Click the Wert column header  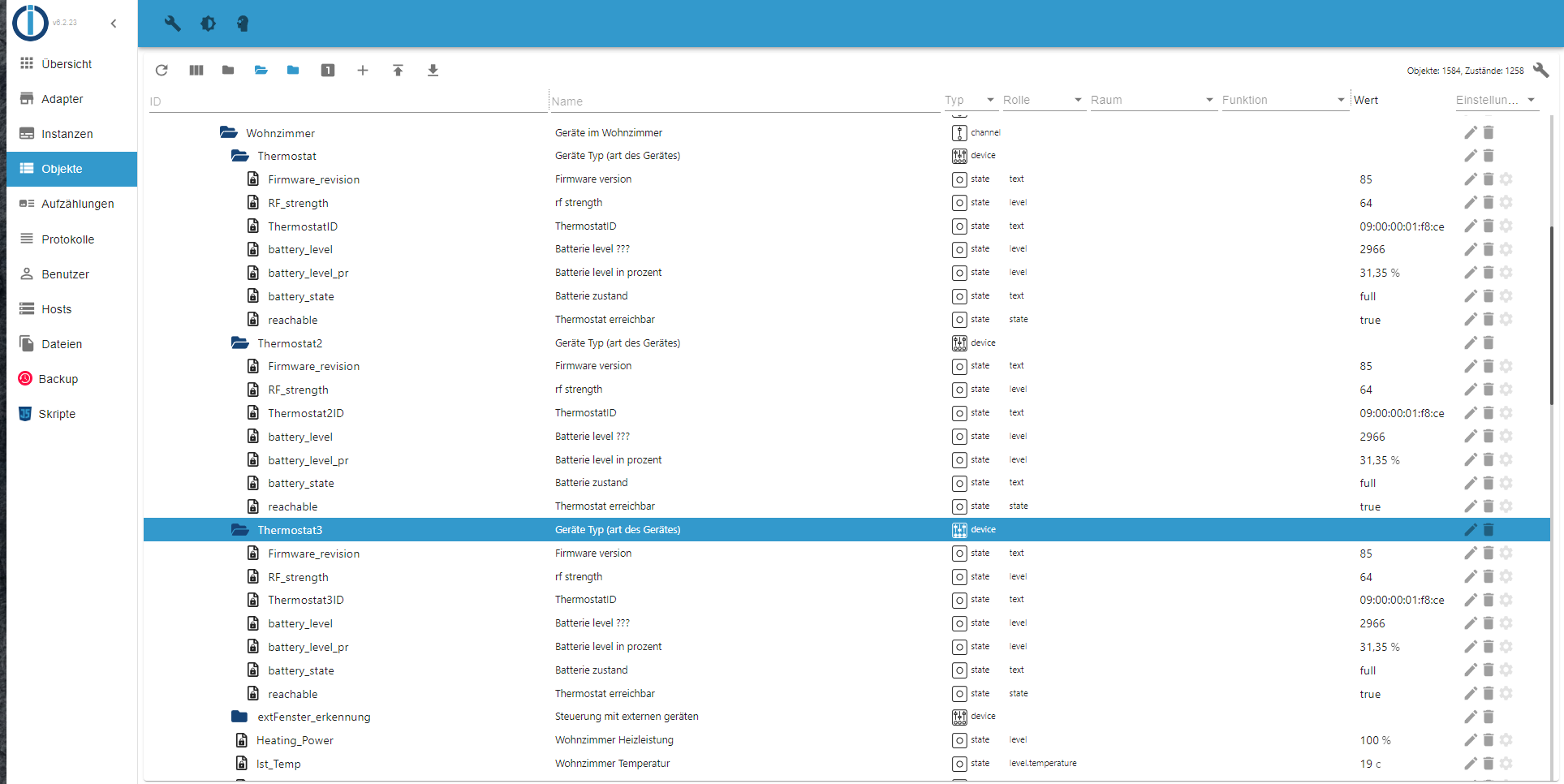pos(1366,100)
